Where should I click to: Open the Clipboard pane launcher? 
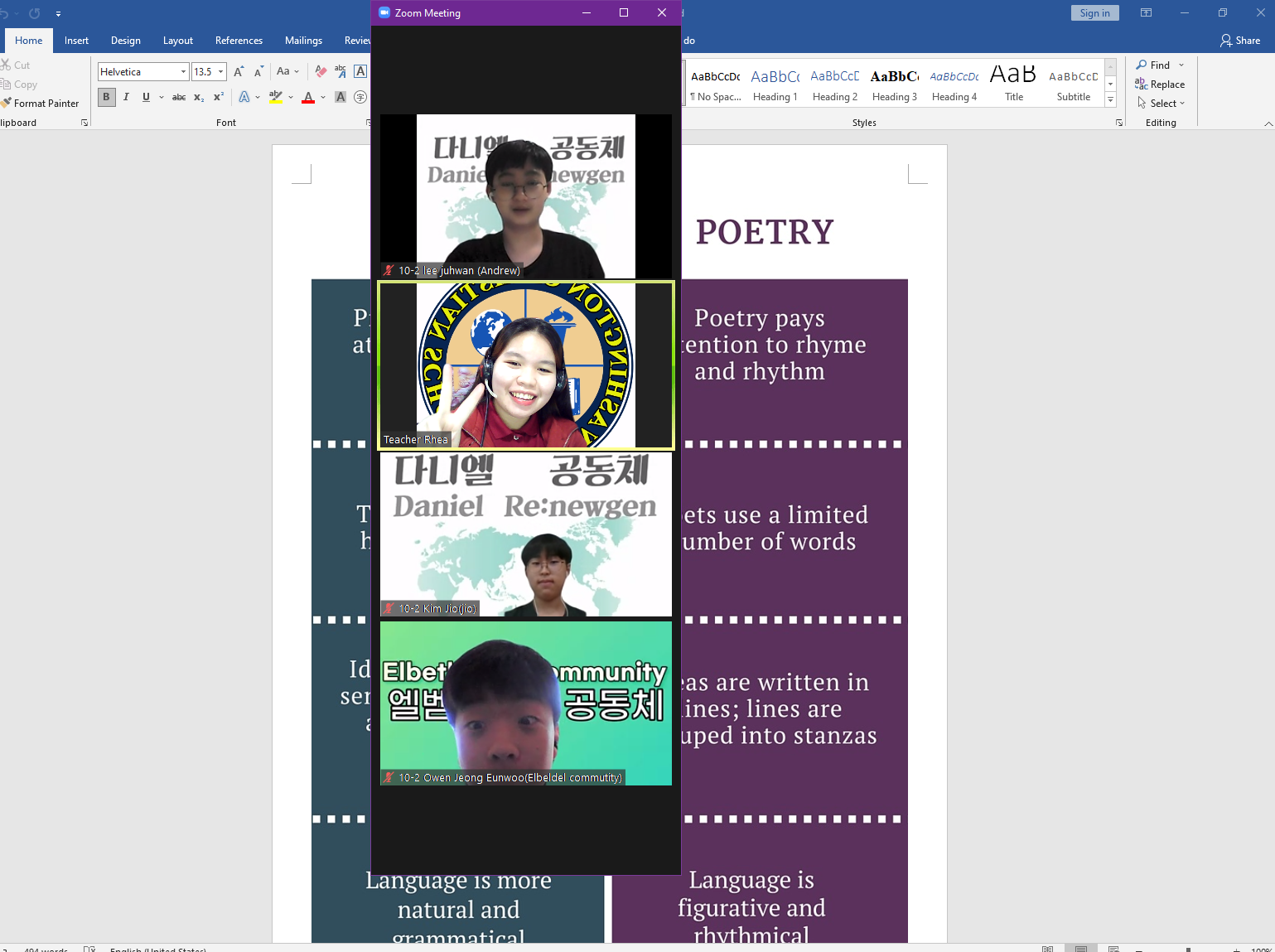(85, 123)
